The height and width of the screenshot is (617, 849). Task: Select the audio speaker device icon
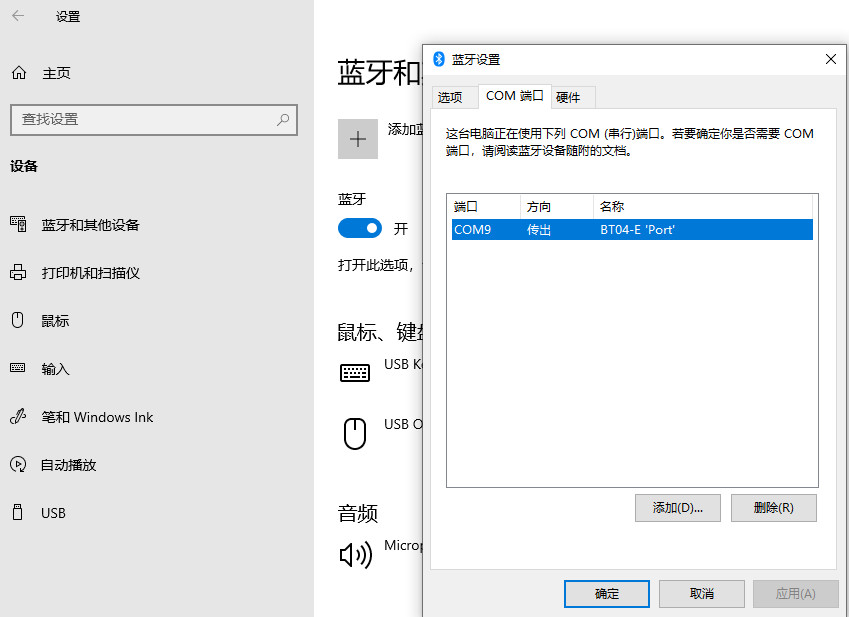(x=356, y=555)
